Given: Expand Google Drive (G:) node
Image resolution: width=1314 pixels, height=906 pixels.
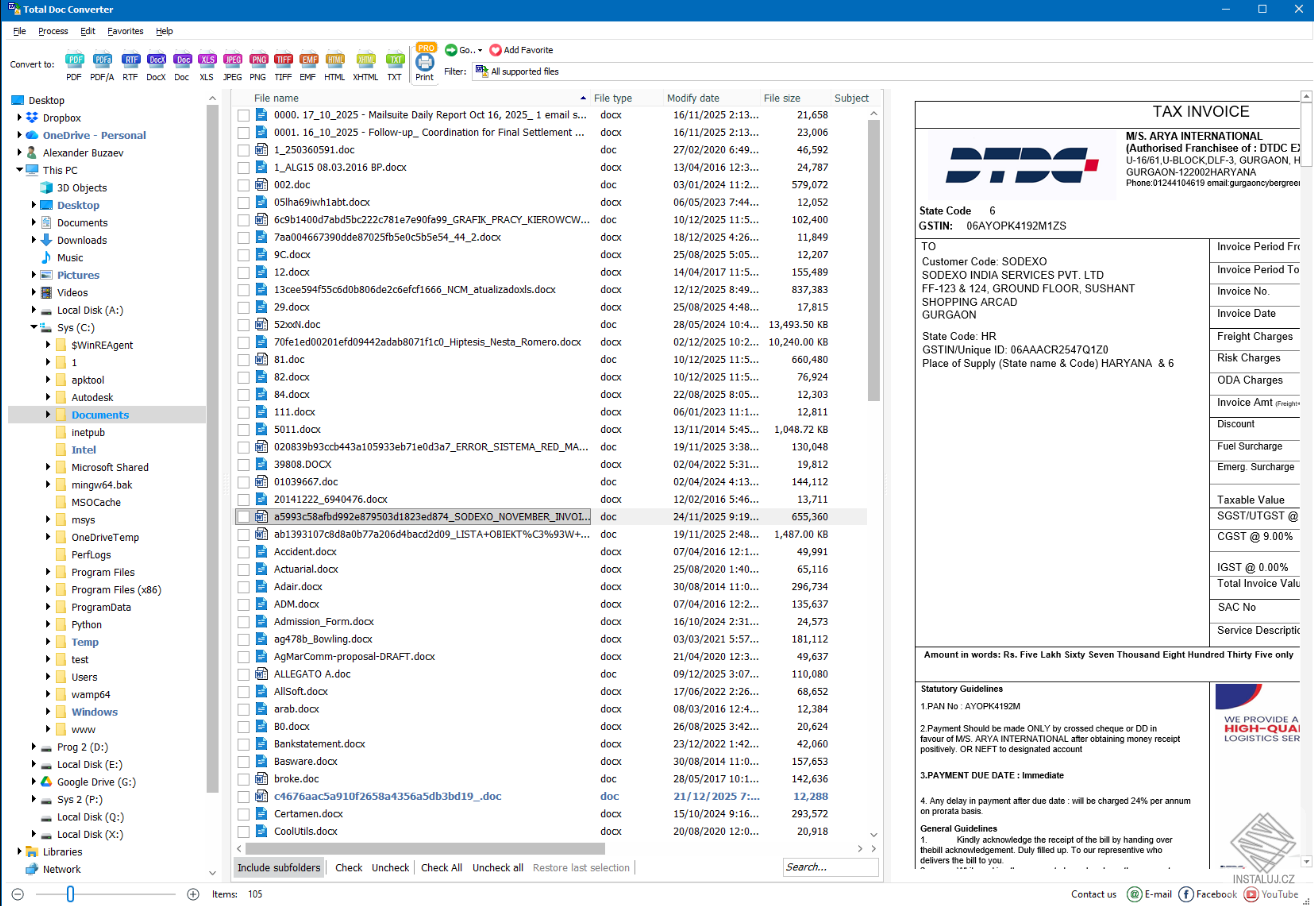Looking at the screenshot, I should pos(34,782).
